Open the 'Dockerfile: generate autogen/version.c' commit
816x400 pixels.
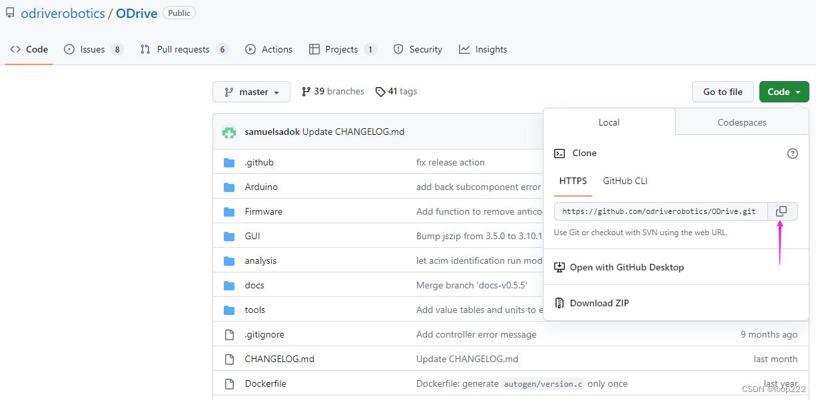click(x=521, y=384)
